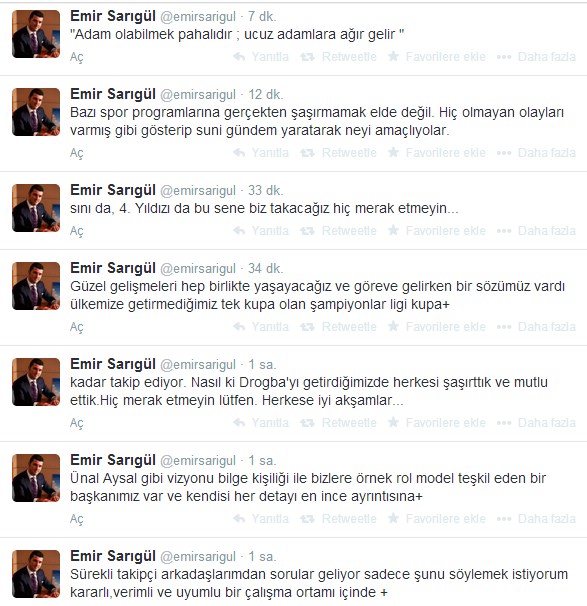Image resolution: width=587 pixels, height=606 pixels.
Task: Retweet the 7 dk. tweet
Action: (338, 57)
